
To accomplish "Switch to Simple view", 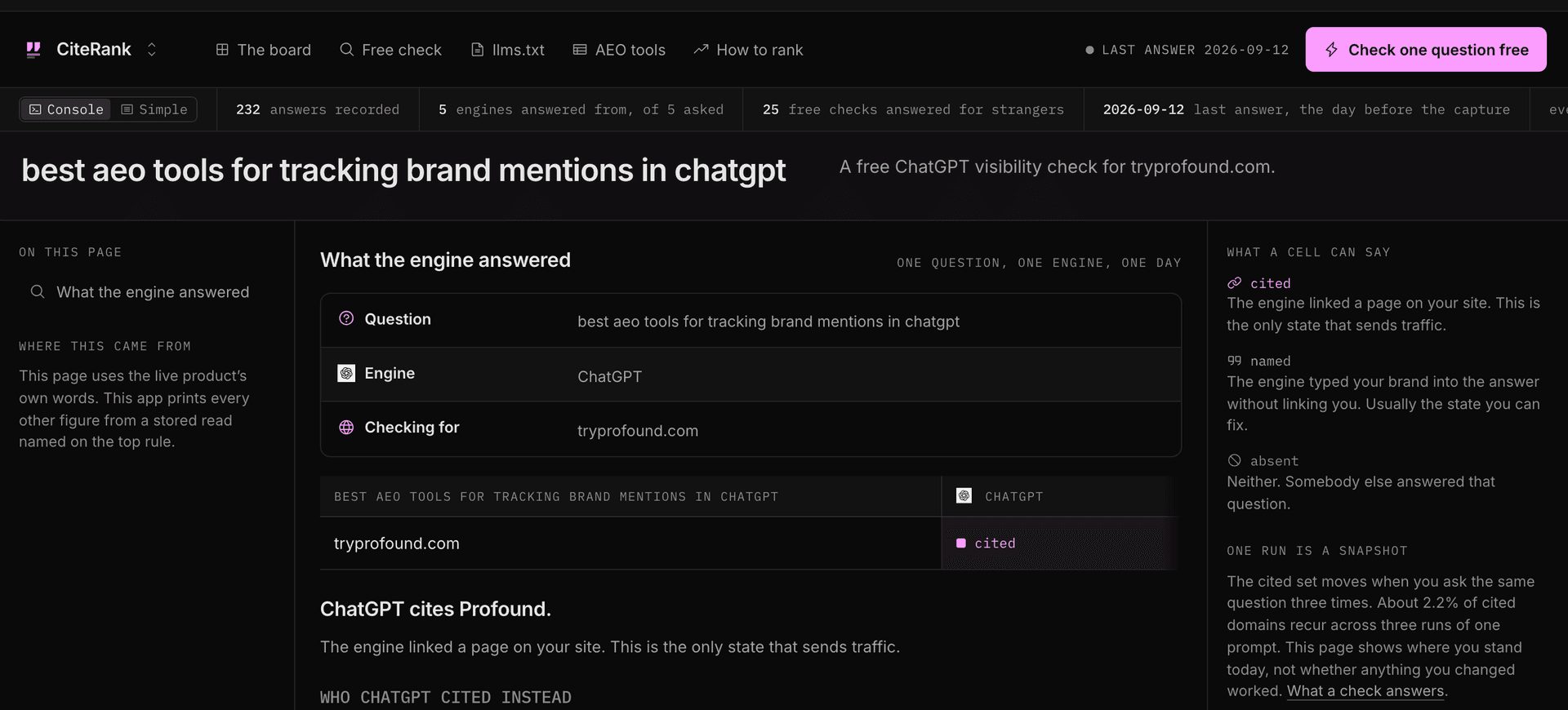I will pyautogui.click(x=154, y=109).
